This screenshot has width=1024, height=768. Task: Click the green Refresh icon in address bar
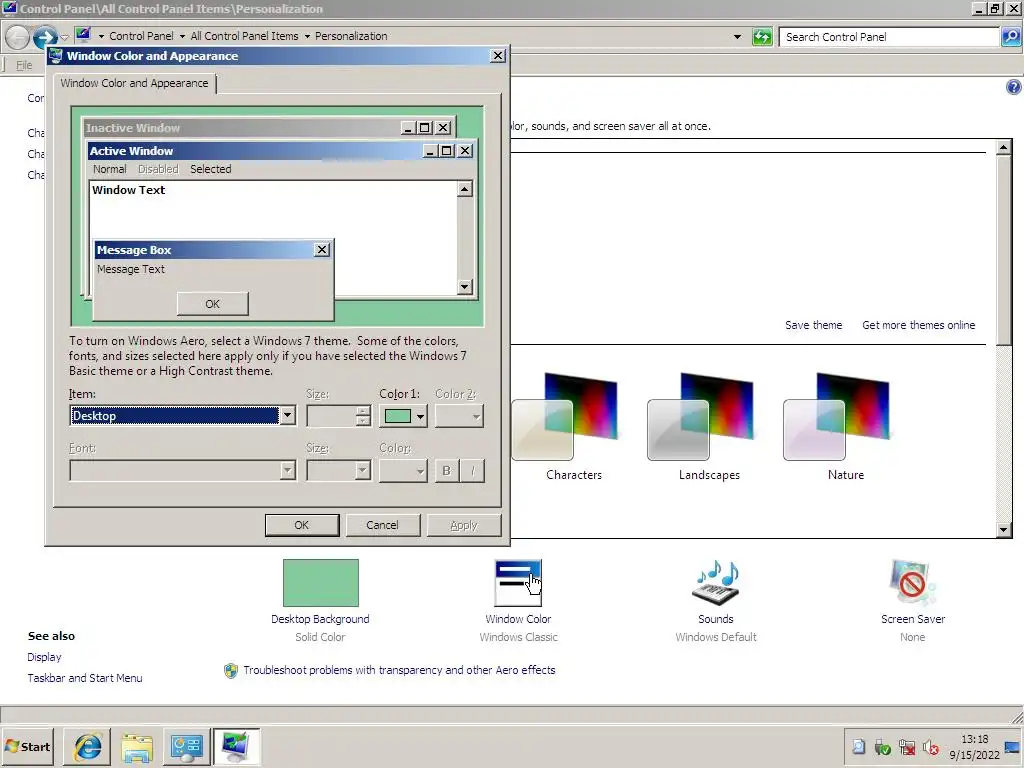click(762, 37)
